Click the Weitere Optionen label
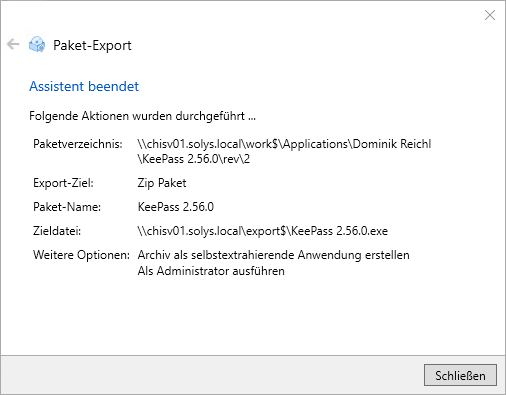Screen dimensions: 506x395 [81, 255]
